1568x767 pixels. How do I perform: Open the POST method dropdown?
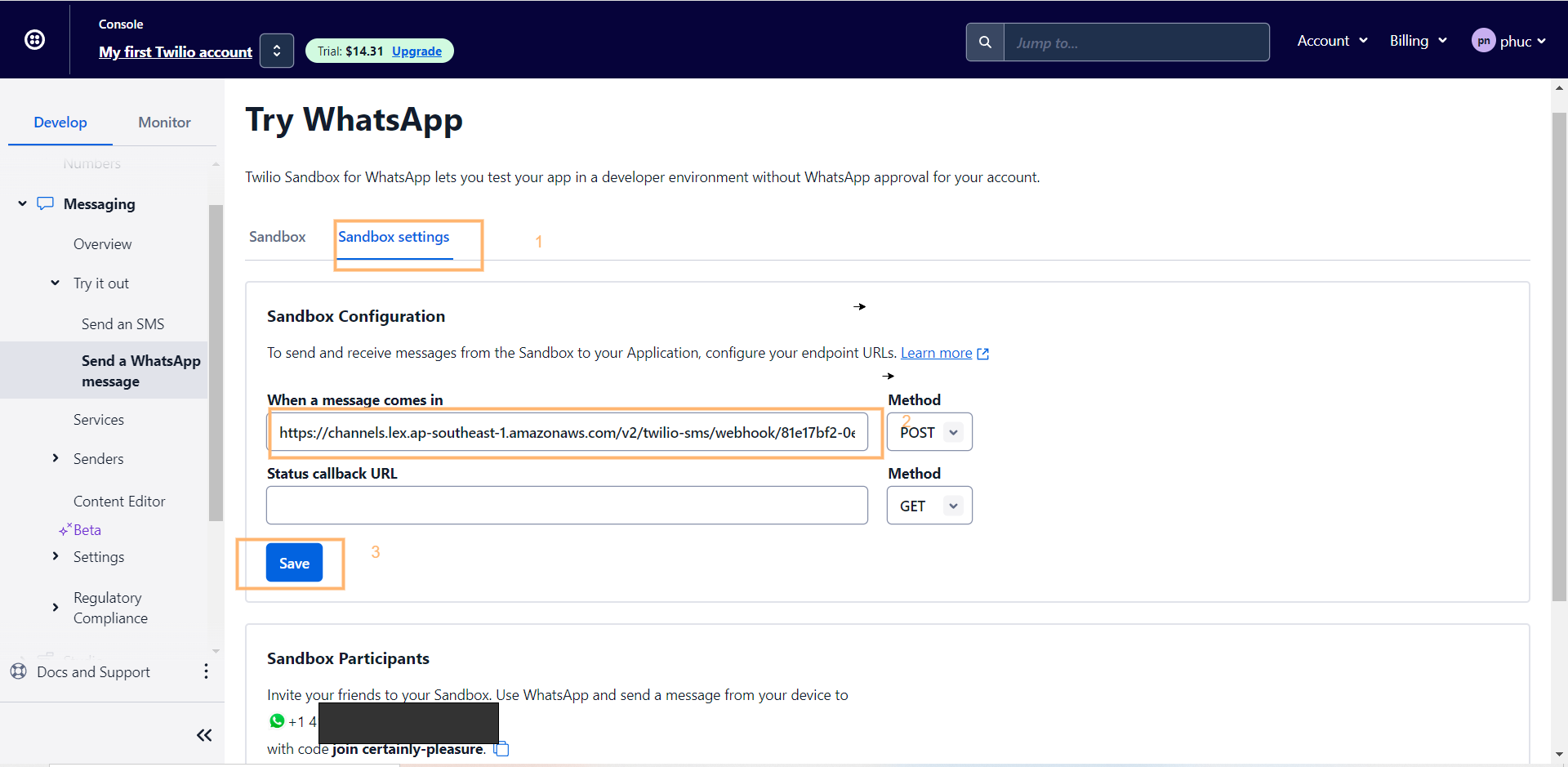coord(929,432)
